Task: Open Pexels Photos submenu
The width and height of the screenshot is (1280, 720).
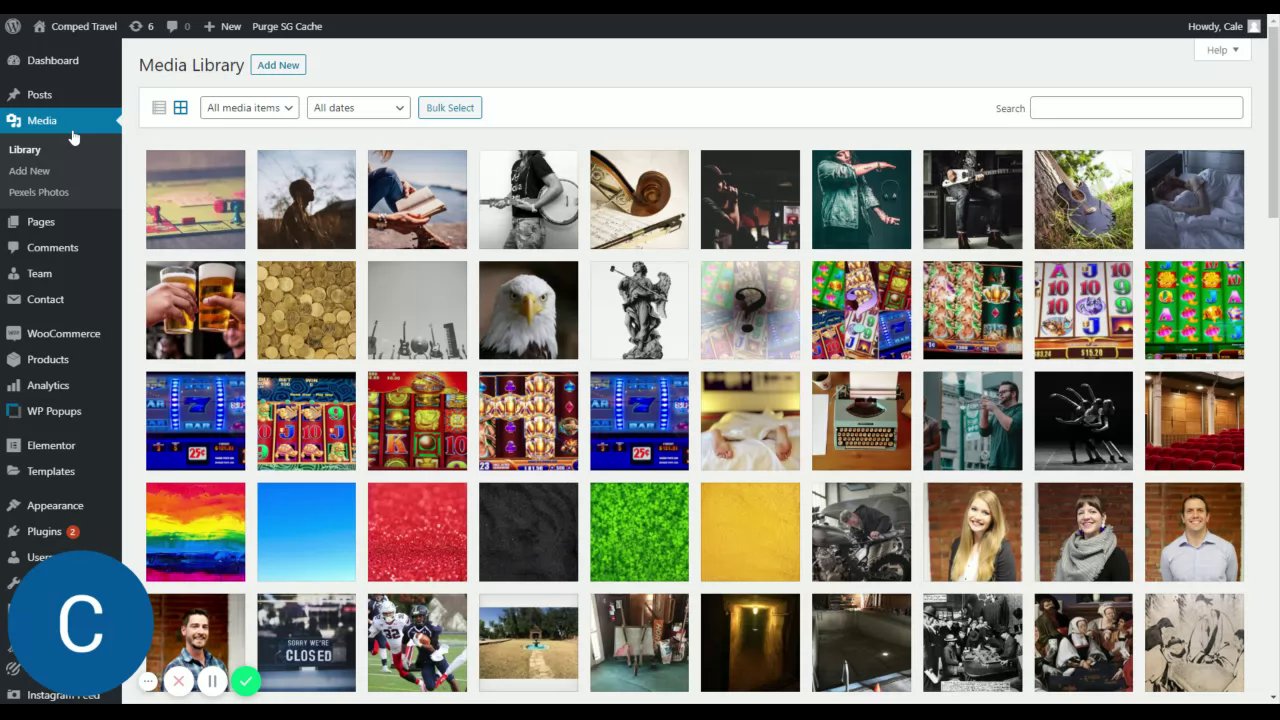Action: pyautogui.click(x=39, y=192)
